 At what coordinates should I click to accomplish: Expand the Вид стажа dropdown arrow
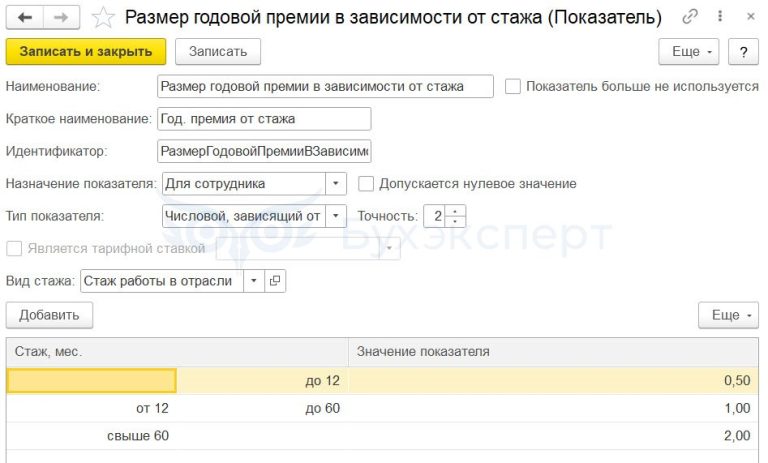(254, 281)
